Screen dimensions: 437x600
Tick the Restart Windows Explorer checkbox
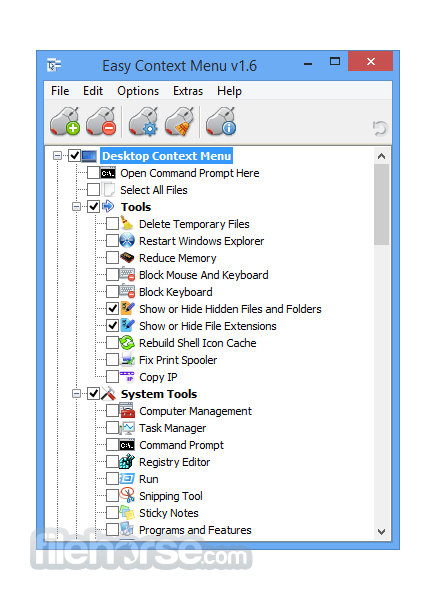[112, 241]
